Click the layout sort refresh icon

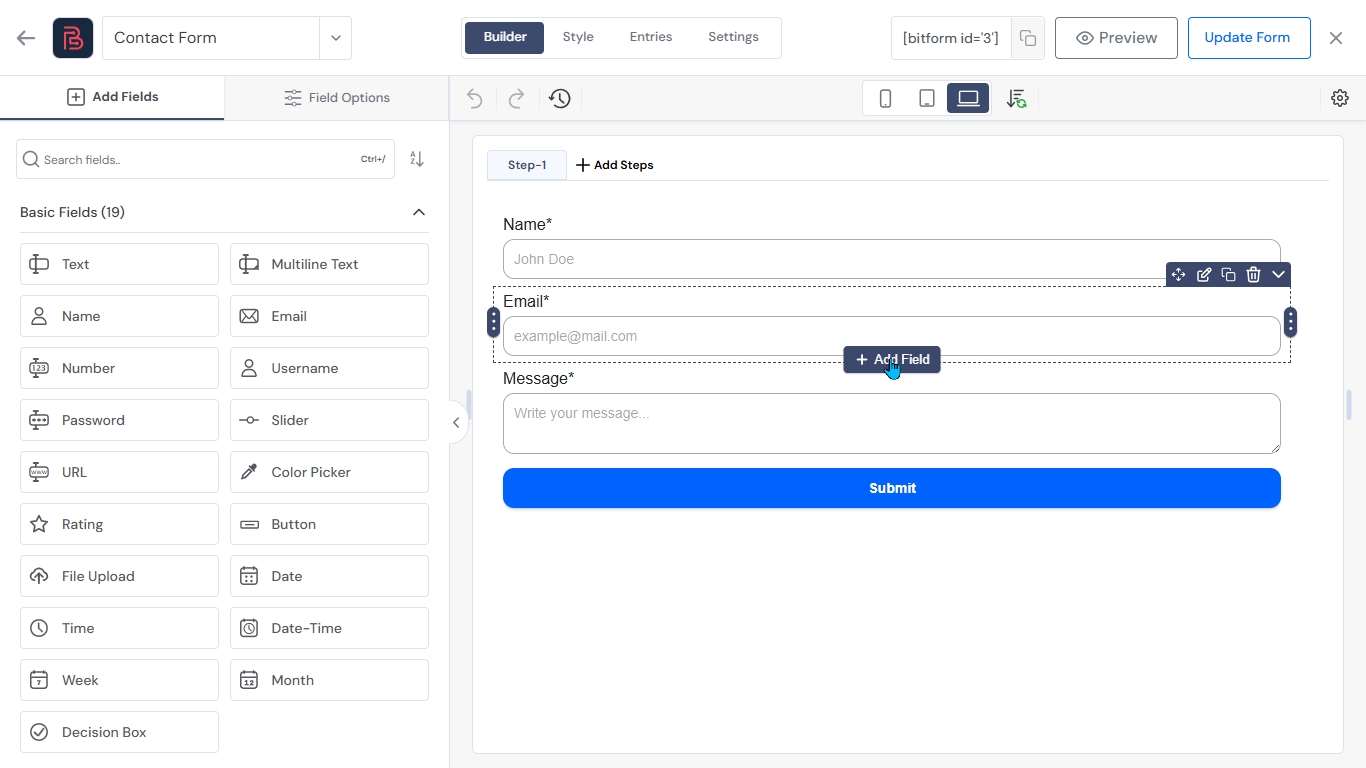click(x=1016, y=98)
